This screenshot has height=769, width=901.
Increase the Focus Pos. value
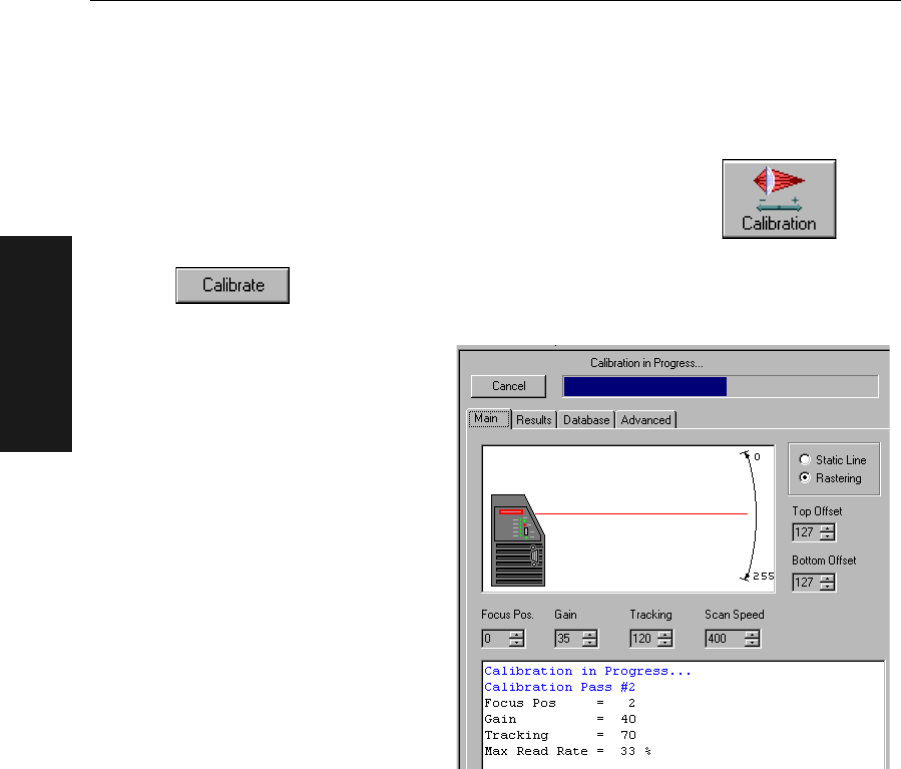[517, 635]
